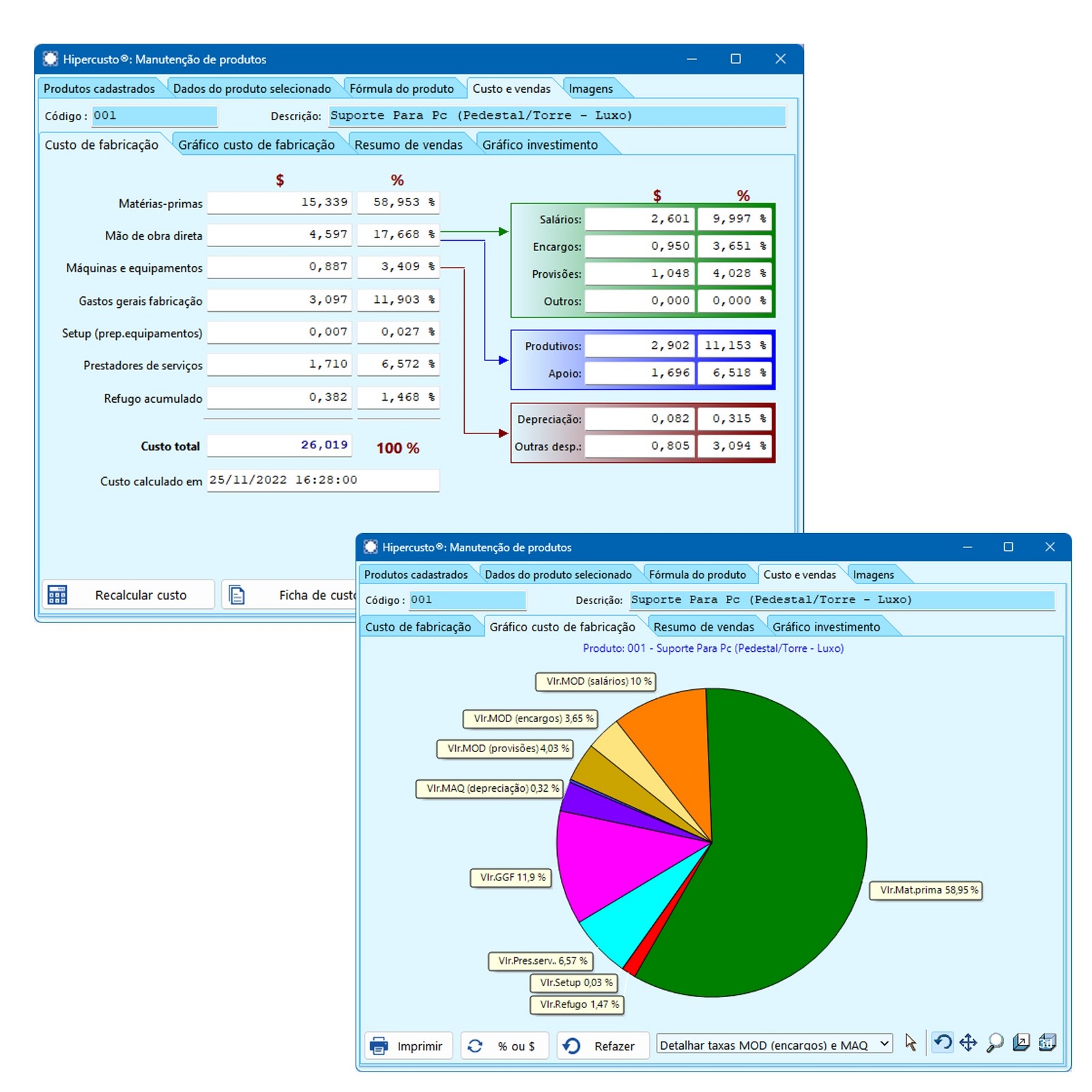The height and width of the screenshot is (1092, 1092).
Task: Open Resumo de vendas sub-tab in front window
Action: click(x=704, y=627)
